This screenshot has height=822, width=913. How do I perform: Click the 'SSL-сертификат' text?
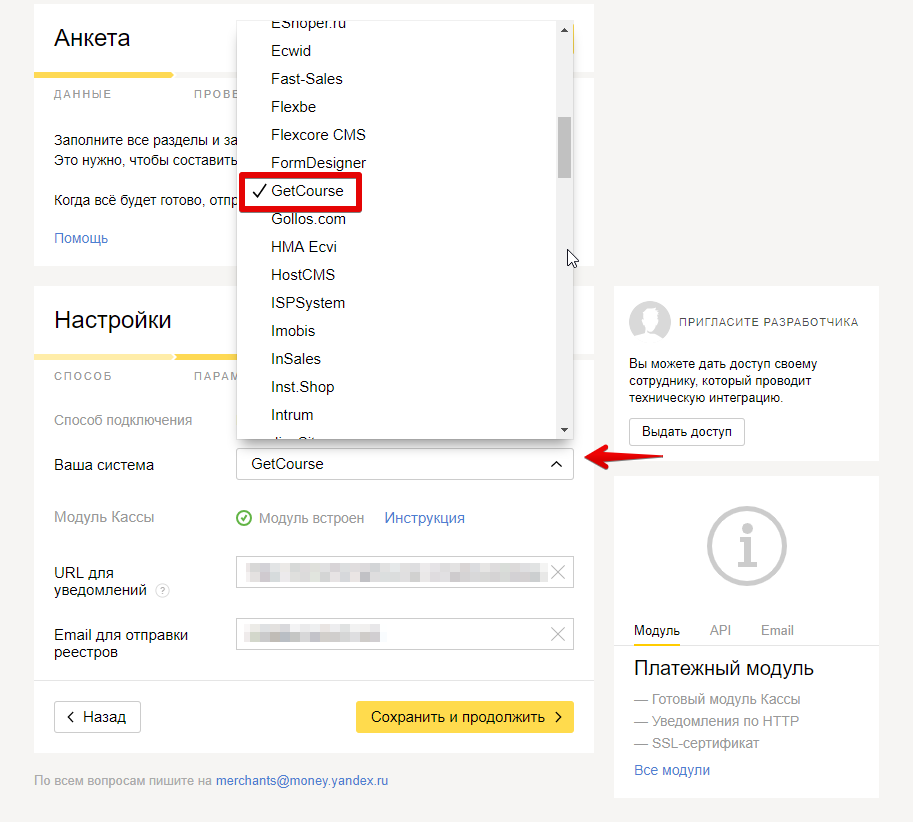pos(706,743)
